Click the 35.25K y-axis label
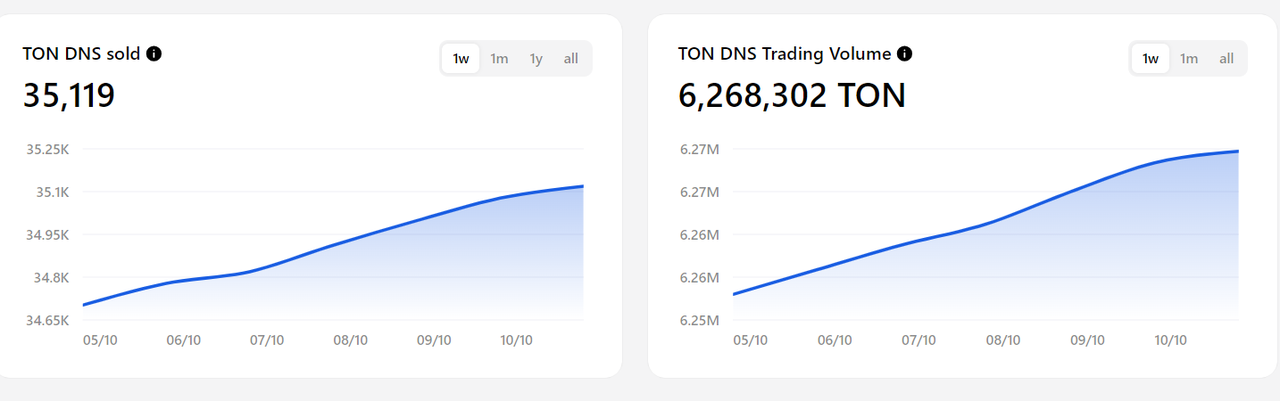The height and width of the screenshot is (401, 1280). click(x=47, y=150)
